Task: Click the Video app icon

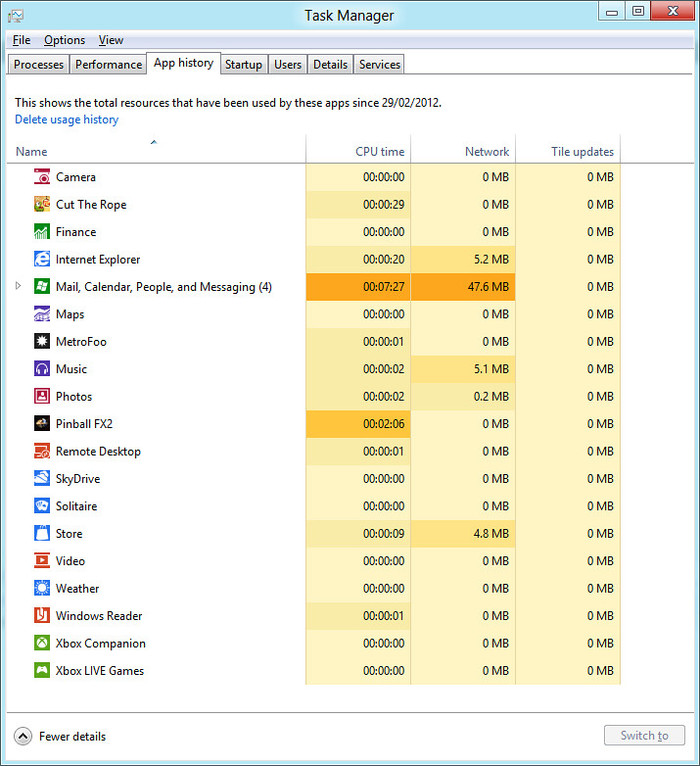Action: pos(42,561)
